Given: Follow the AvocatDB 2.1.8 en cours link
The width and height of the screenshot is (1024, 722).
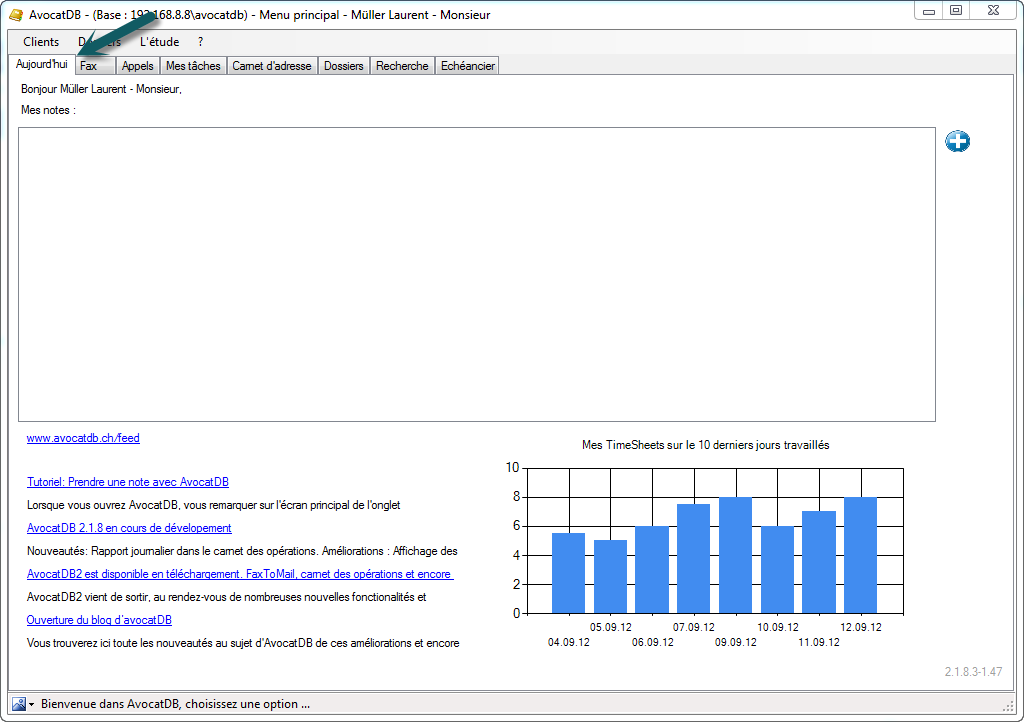Looking at the screenshot, I should tap(129, 528).
